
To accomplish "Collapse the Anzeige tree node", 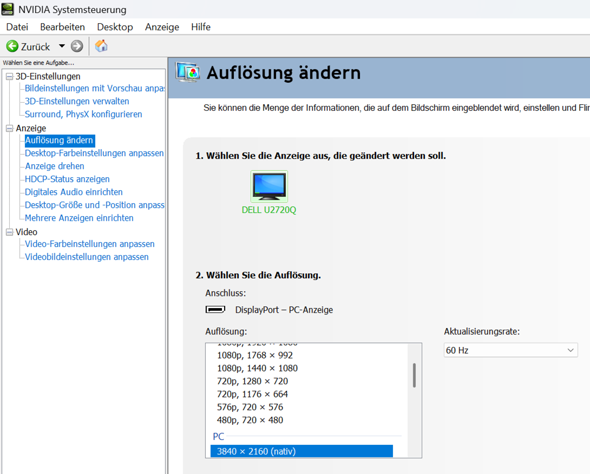I will click(x=9, y=129).
